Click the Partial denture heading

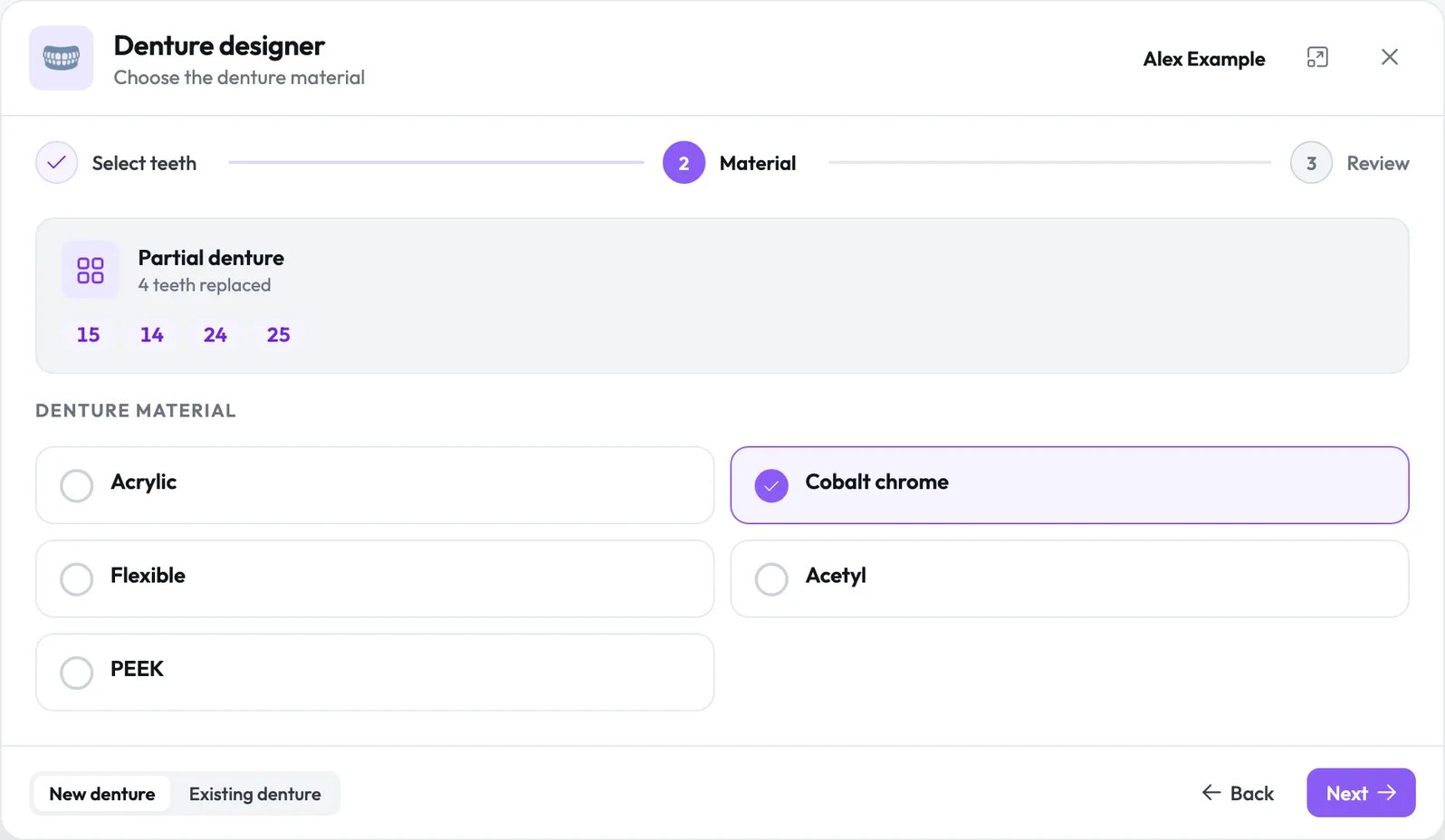point(211,258)
